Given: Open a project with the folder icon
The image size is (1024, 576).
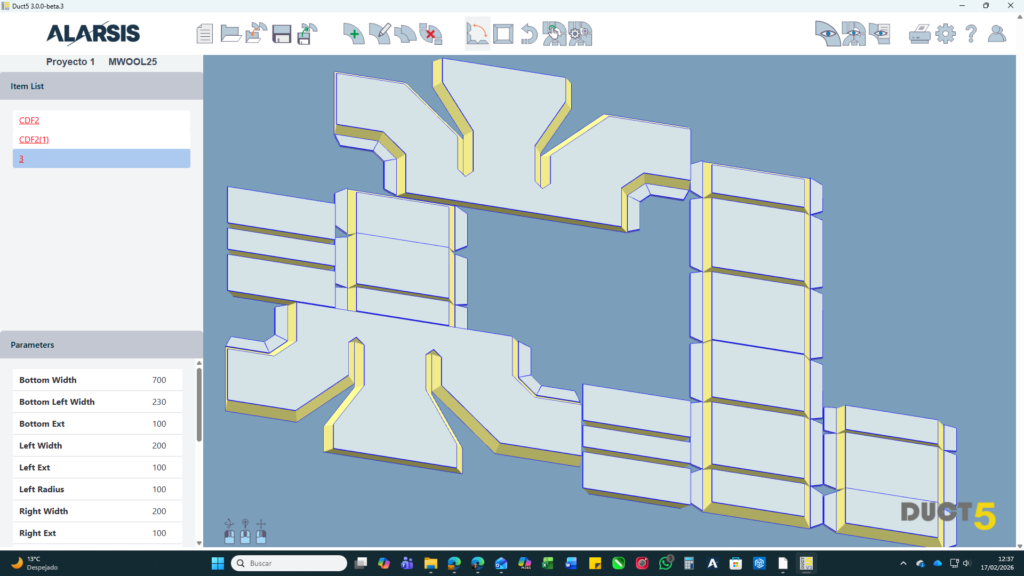Looking at the screenshot, I should click(x=230, y=34).
